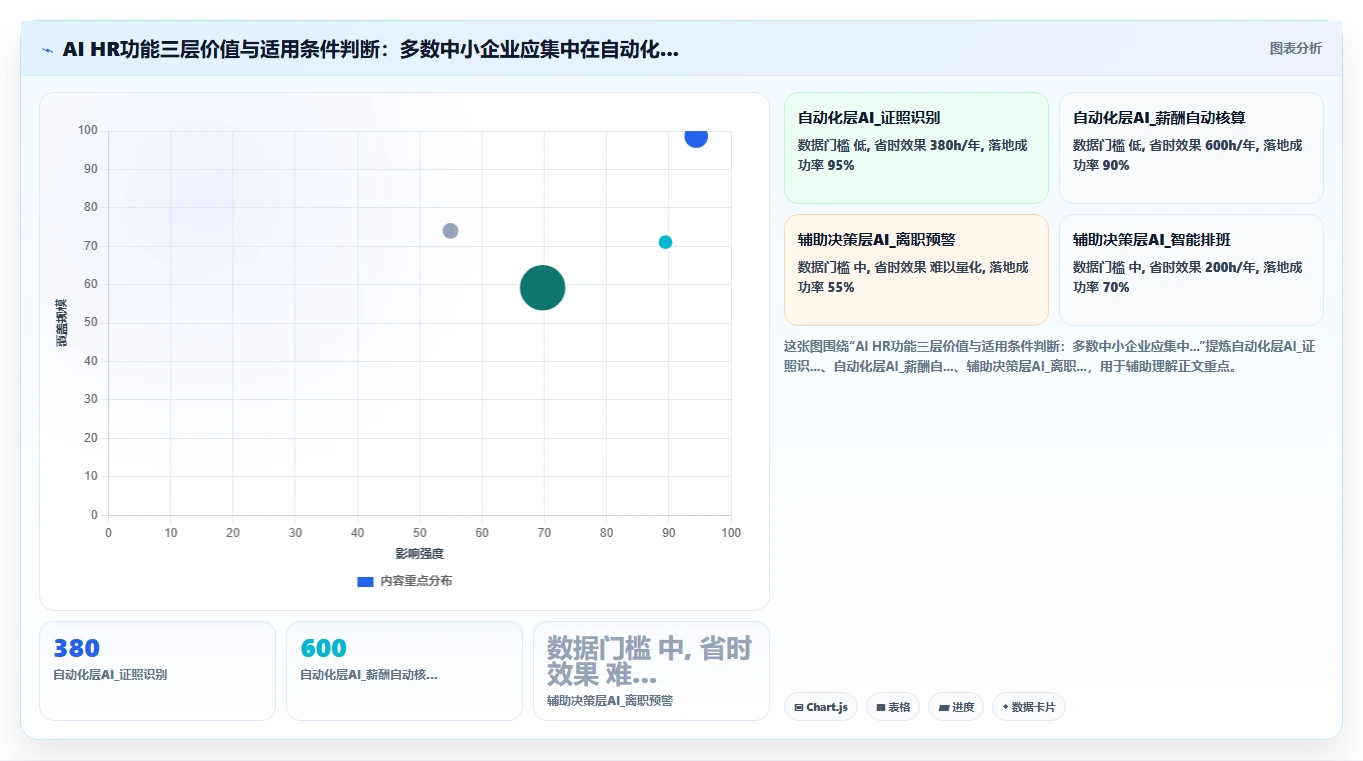The height and width of the screenshot is (761, 1363).
Task: Click the chart title beginning AI HR功能三层价值
Action: coord(370,50)
